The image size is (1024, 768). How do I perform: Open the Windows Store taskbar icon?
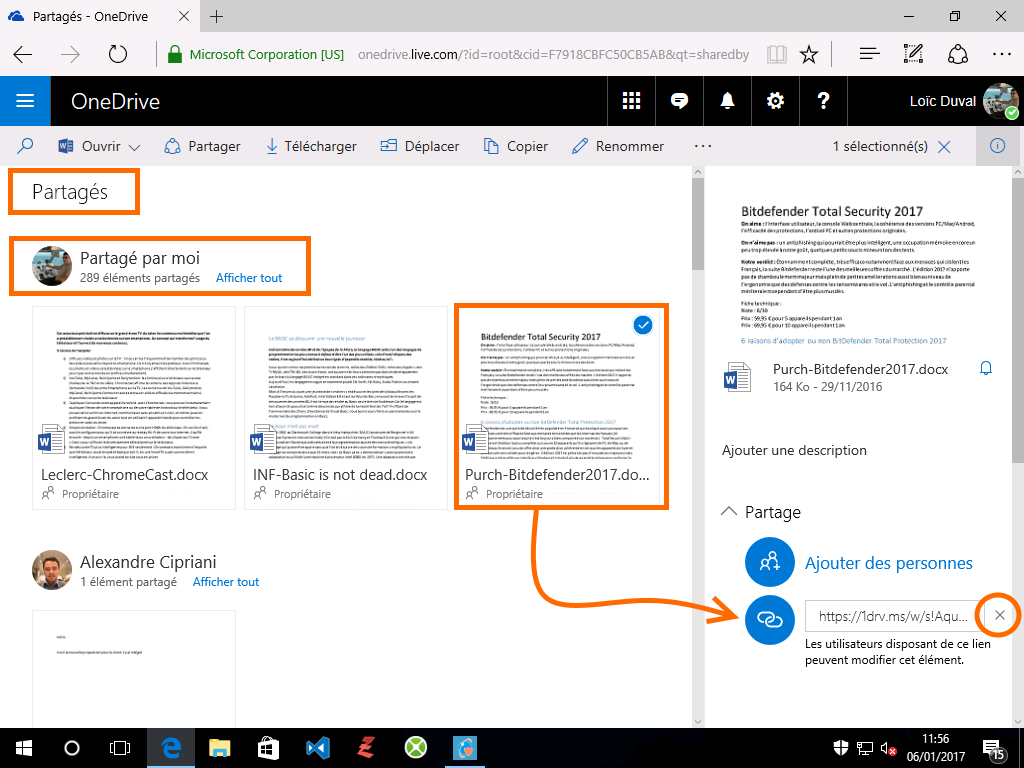coord(268,748)
